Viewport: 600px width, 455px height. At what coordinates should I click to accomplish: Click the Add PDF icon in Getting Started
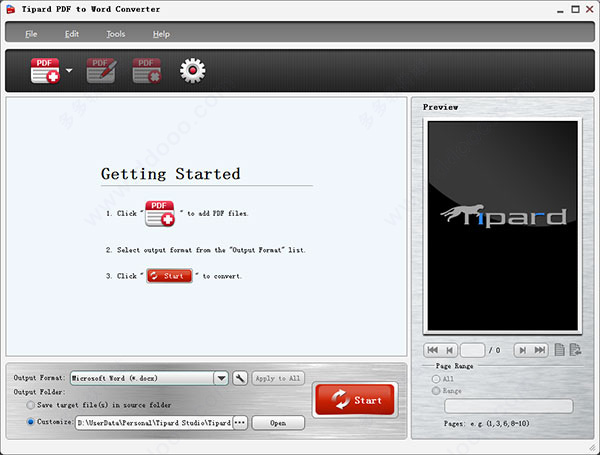(160, 214)
